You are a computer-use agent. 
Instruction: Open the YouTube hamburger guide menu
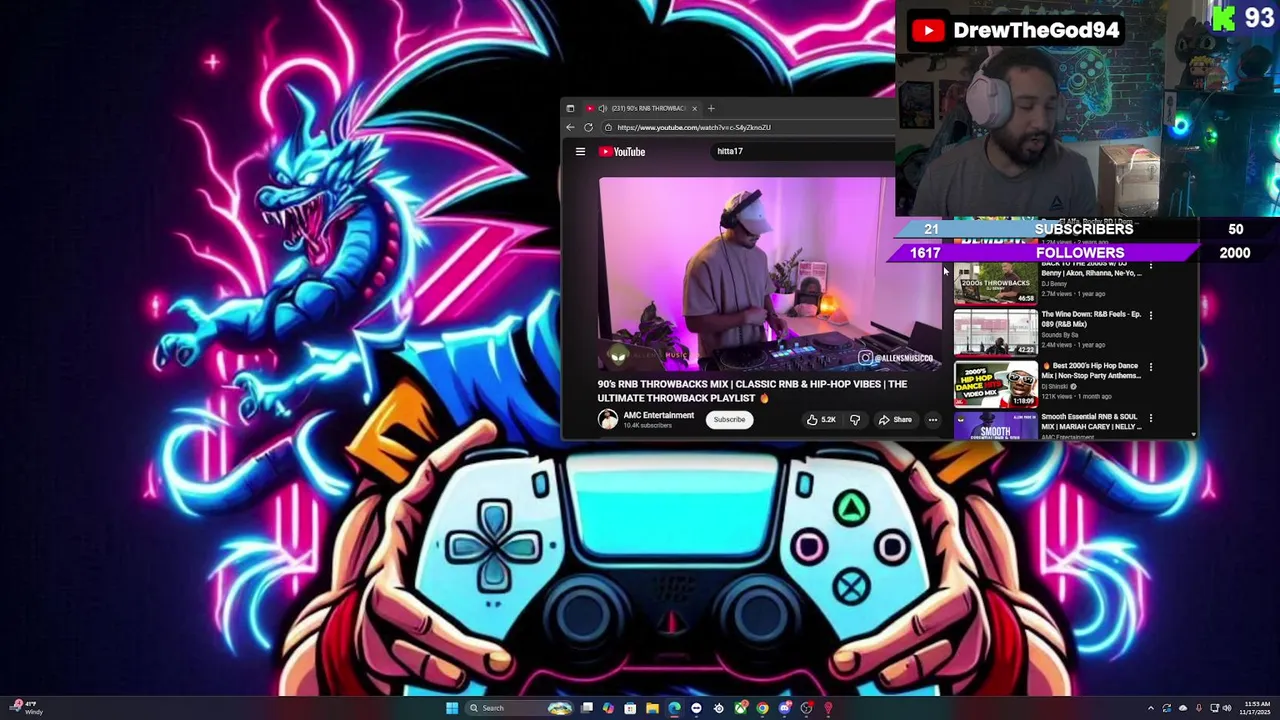(580, 152)
